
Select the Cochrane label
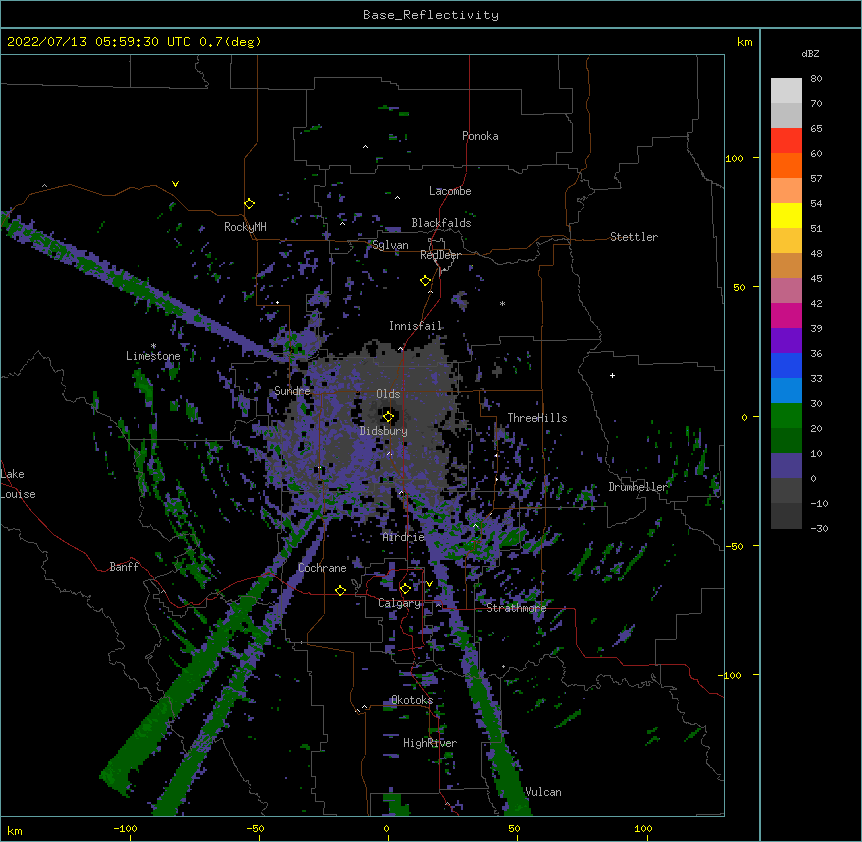click(x=322, y=568)
